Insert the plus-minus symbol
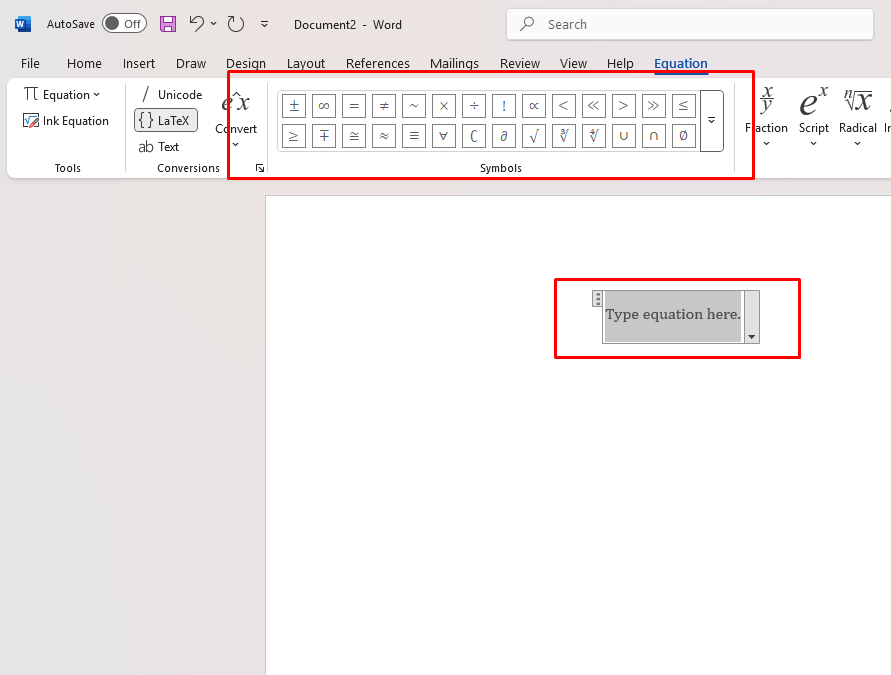 294,106
